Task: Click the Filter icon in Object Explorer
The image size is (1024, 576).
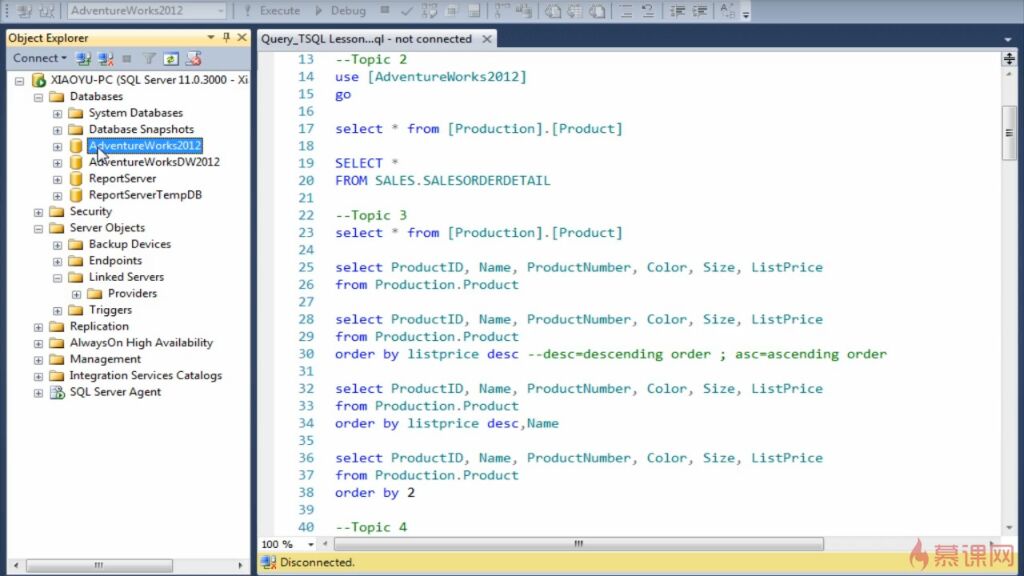Action: pos(149,59)
